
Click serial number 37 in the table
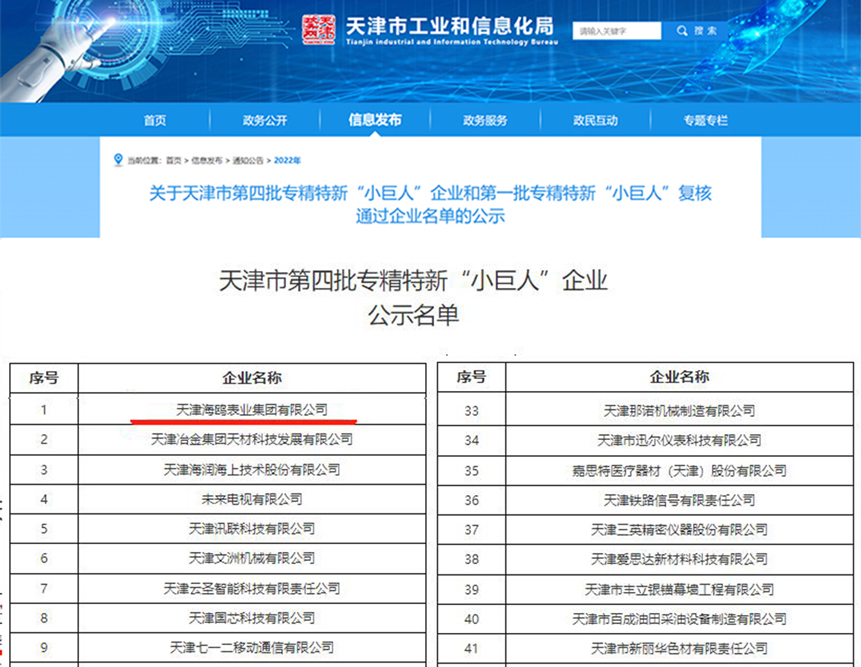[x=472, y=530]
